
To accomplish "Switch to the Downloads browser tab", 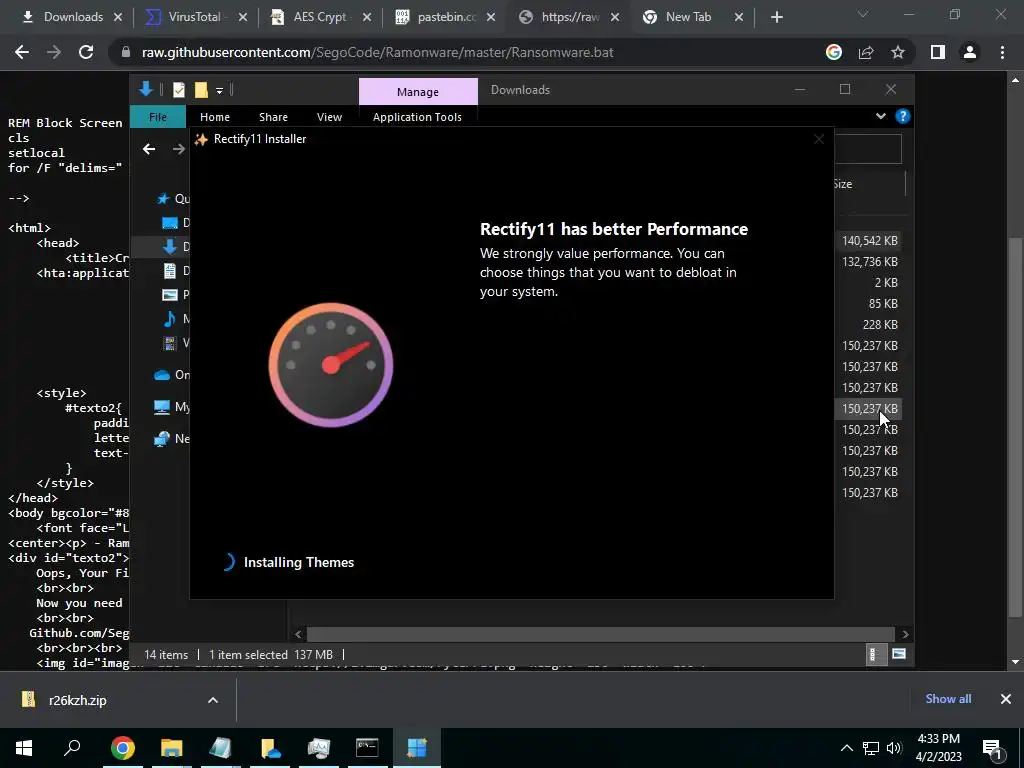I will click(x=71, y=17).
